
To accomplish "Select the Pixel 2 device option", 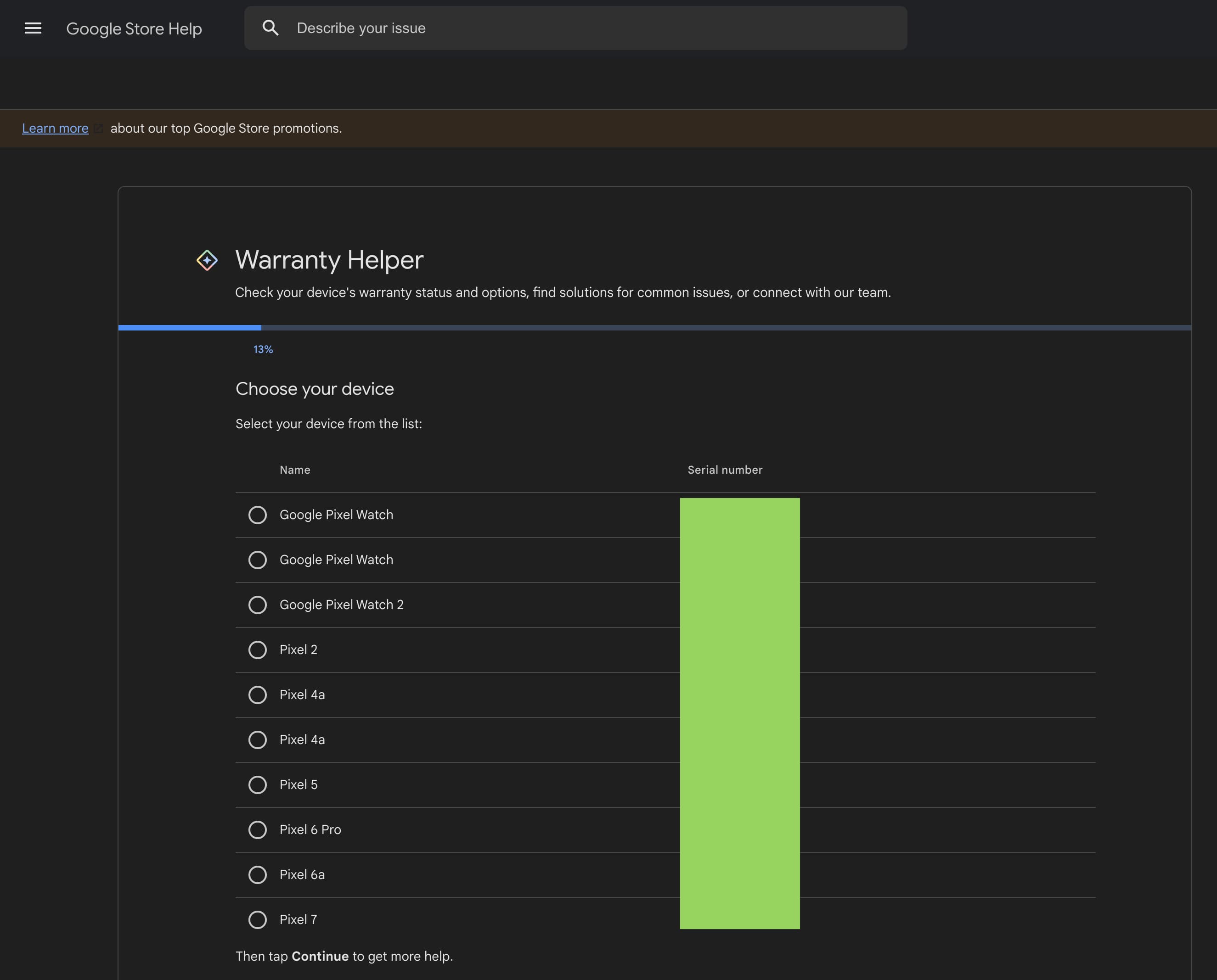I will click(258, 650).
